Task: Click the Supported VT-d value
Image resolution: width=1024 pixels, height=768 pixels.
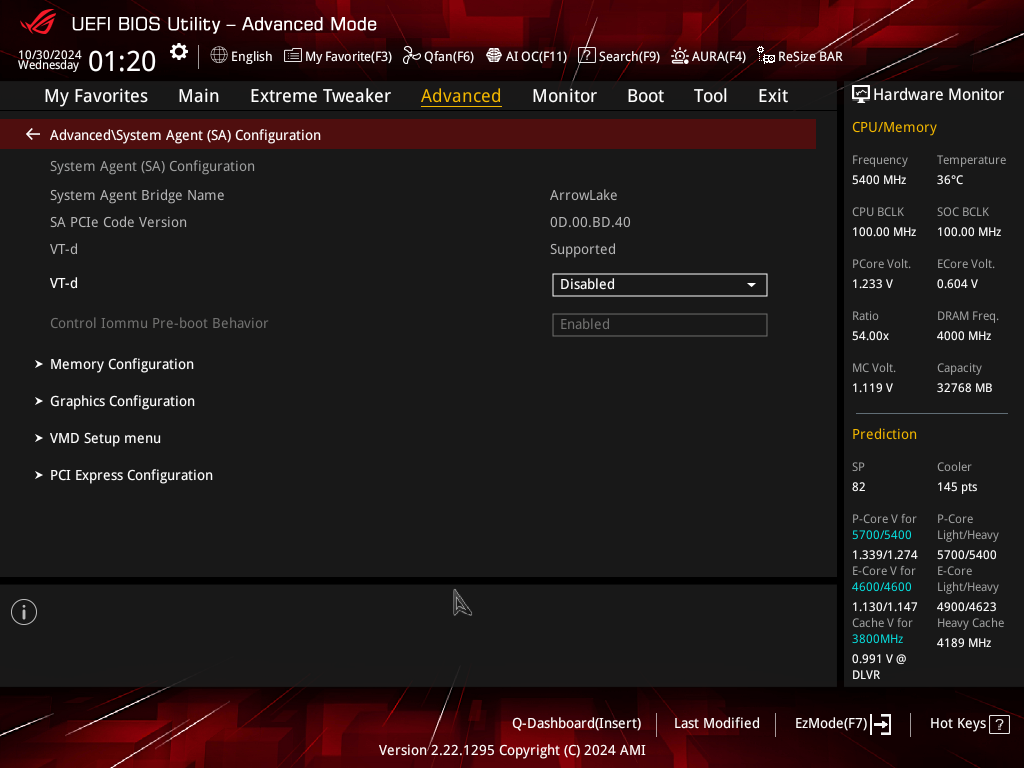Action: point(583,249)
